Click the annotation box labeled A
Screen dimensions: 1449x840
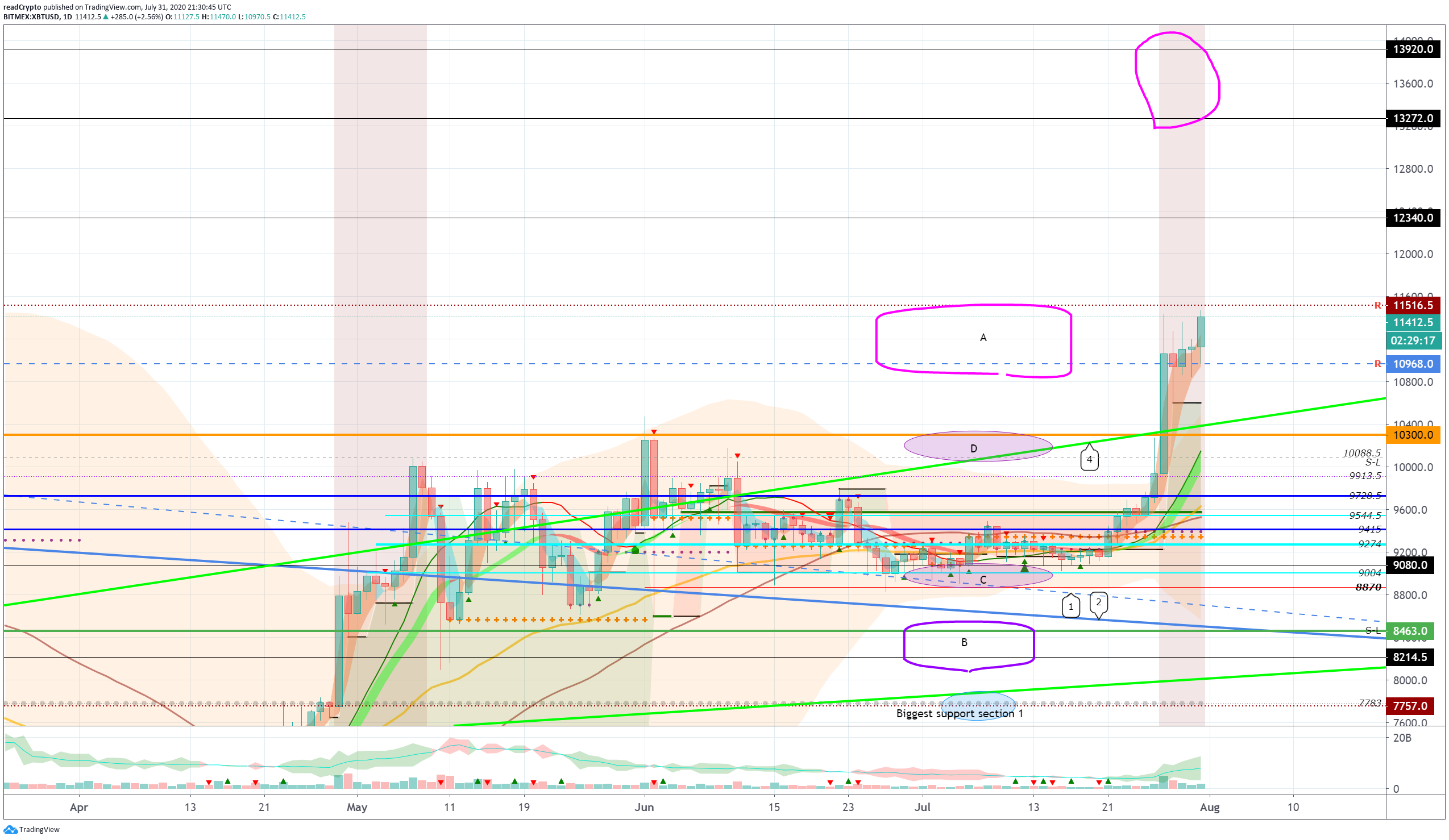[973, 341]
